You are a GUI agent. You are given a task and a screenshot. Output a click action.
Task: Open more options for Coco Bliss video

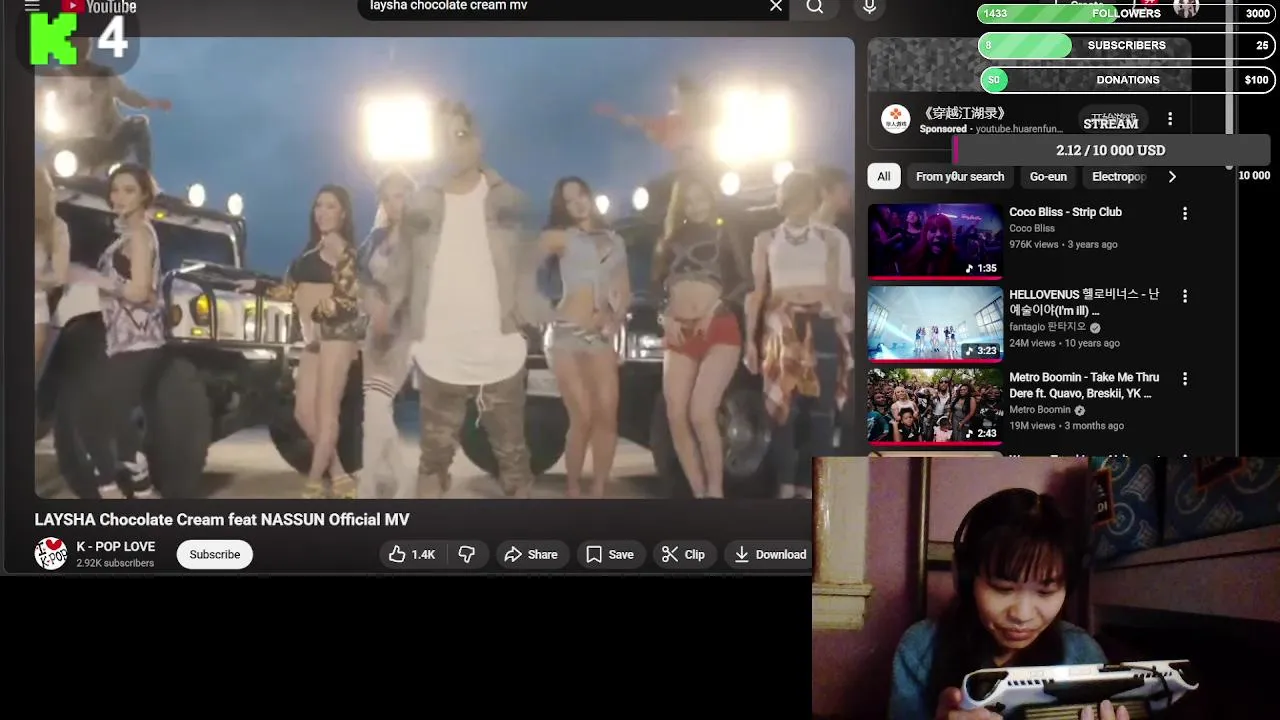[1185, 214]
